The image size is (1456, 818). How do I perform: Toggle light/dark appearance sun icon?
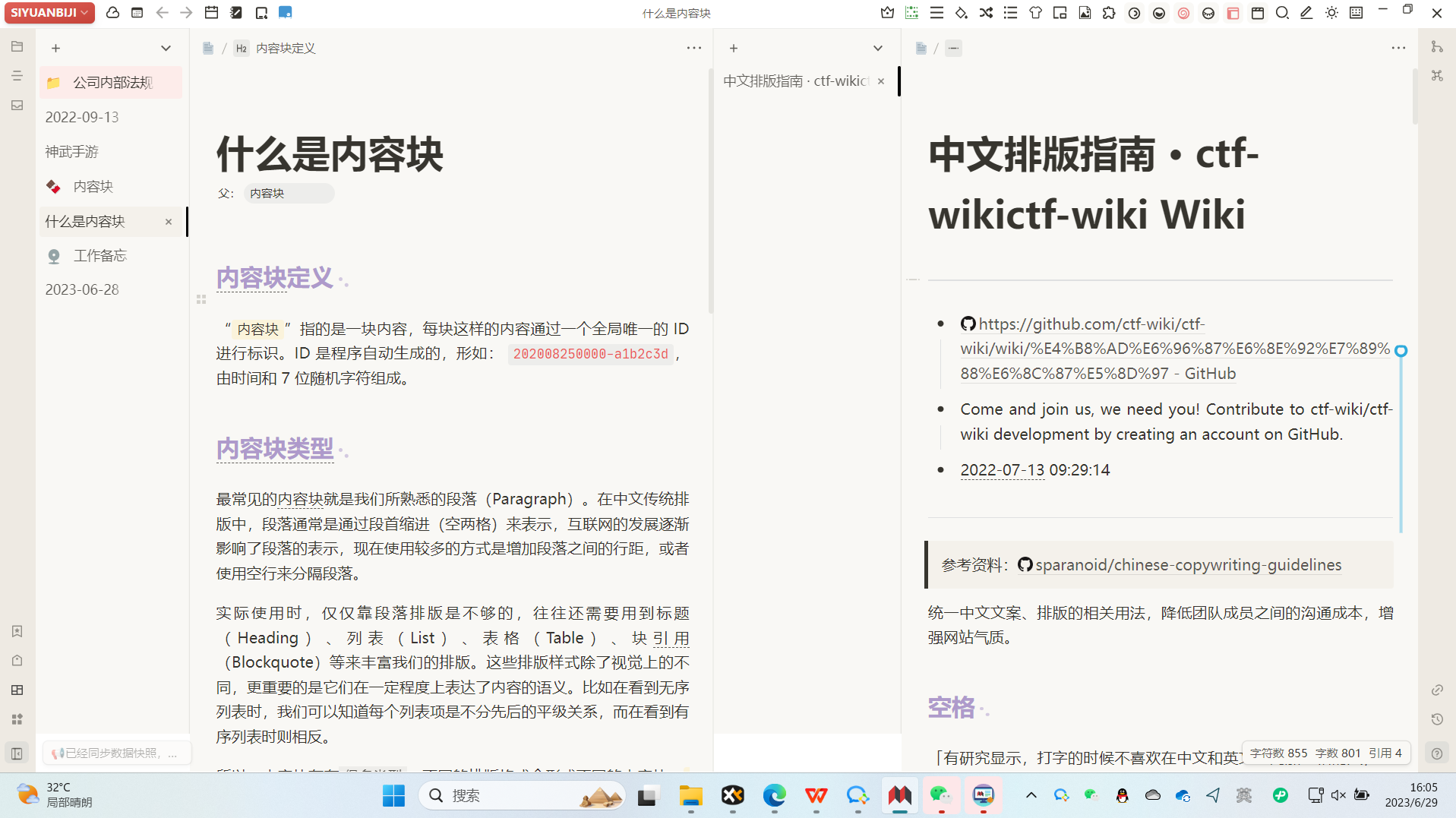tap(1331, 13)
